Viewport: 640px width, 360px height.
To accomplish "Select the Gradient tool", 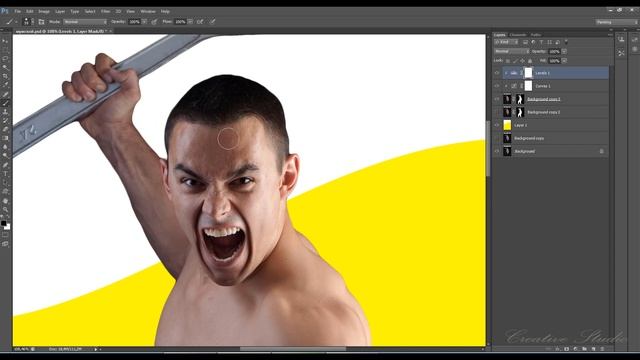I will pyautogui.click(x=5, y=138).
